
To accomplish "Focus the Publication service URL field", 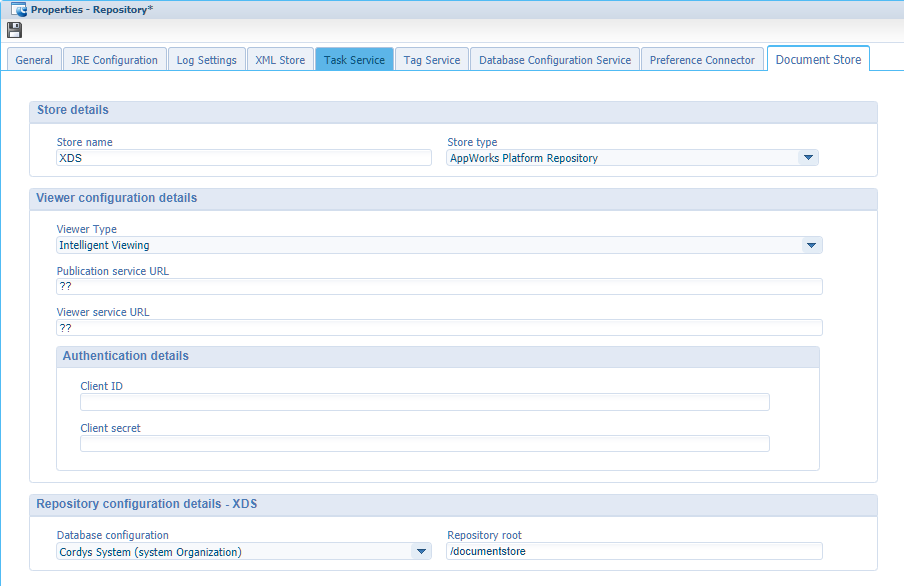I will [x=439, y=287].
